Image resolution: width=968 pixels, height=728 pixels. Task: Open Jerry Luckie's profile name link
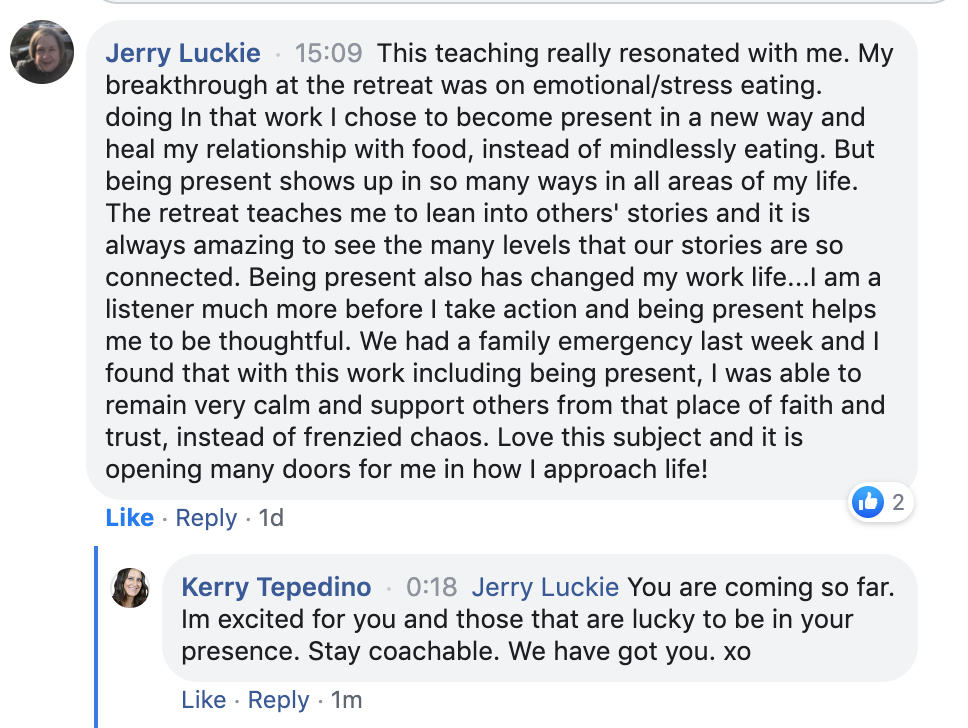coord(183,53)
